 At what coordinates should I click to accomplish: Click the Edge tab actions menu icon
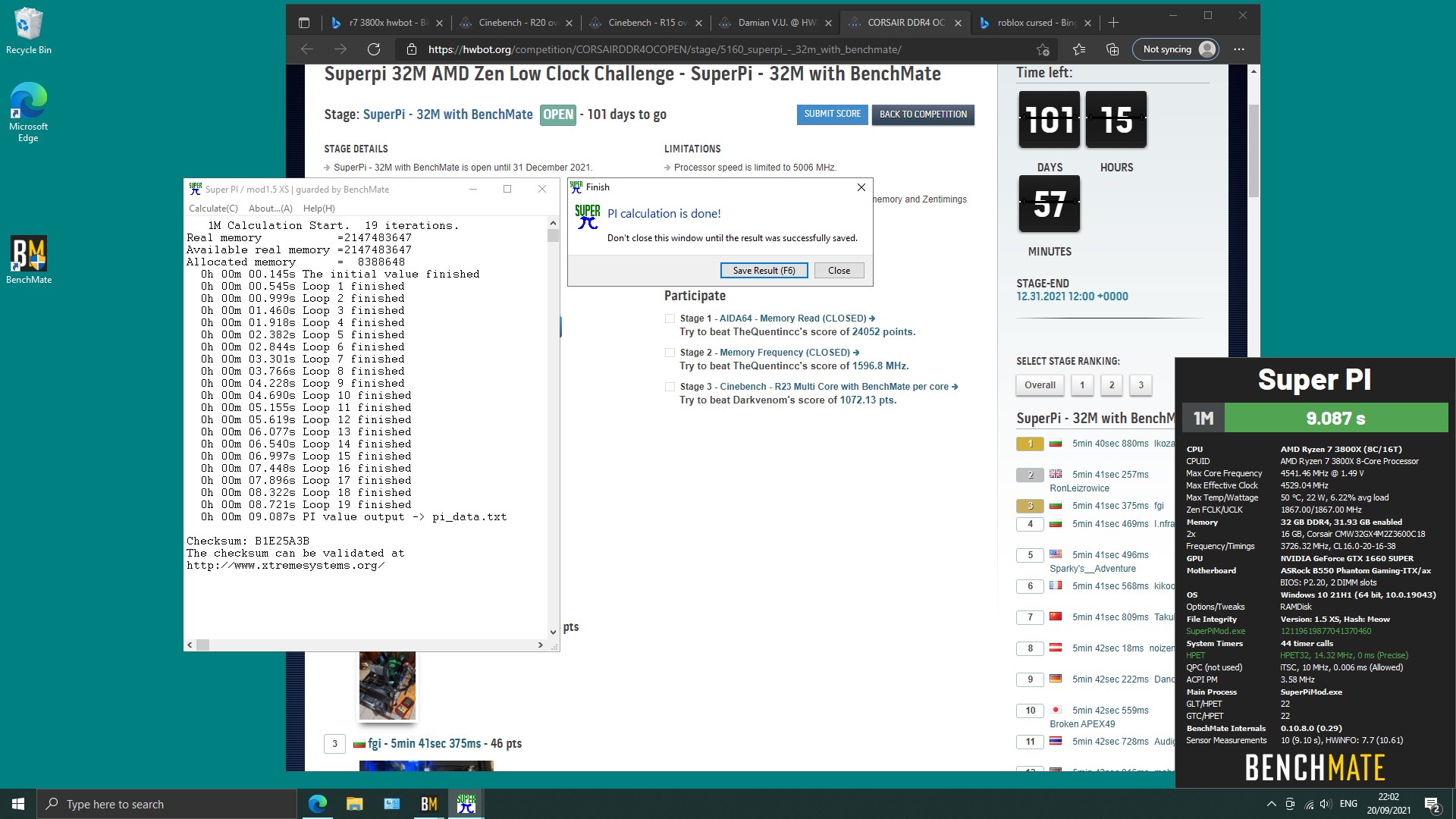tap(304, 23)
